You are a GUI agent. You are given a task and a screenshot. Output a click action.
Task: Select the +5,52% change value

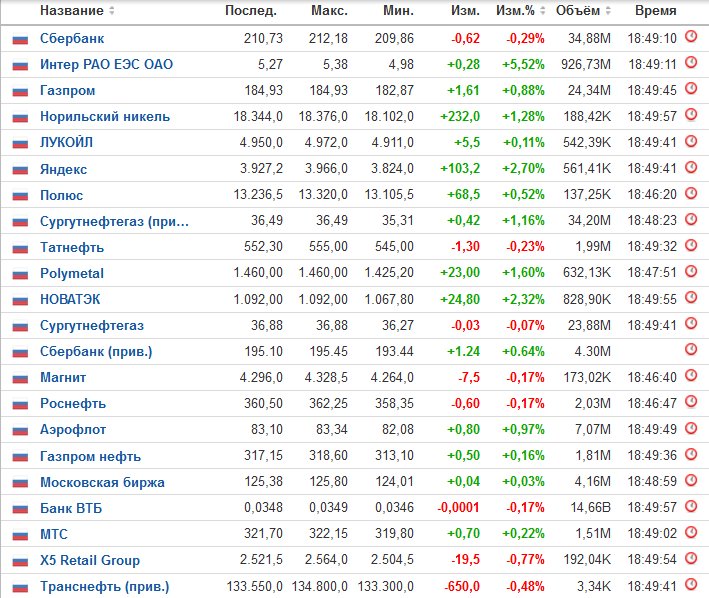click(x=523, y=65)
